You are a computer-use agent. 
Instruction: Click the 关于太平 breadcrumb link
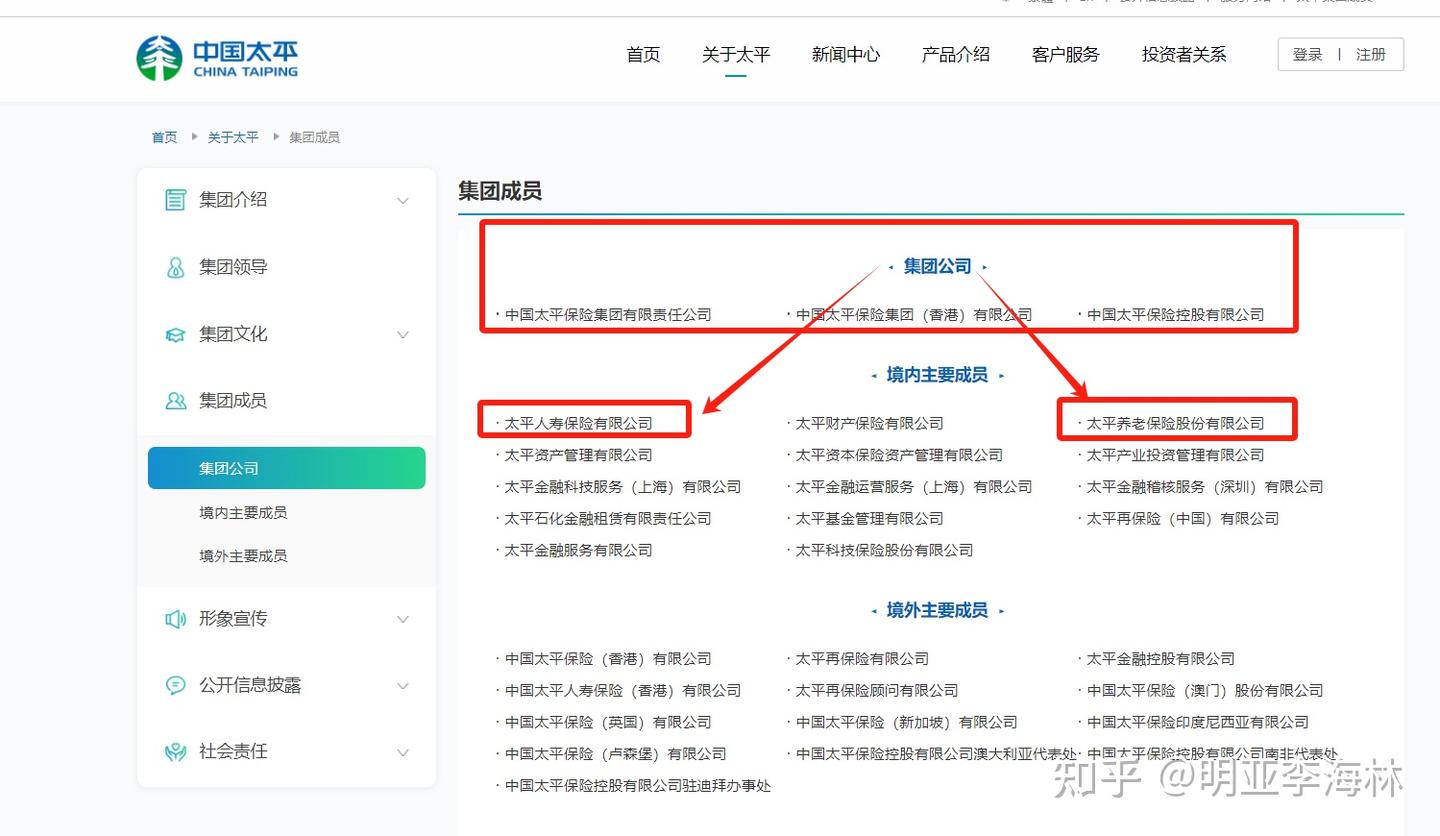point(233,137)
